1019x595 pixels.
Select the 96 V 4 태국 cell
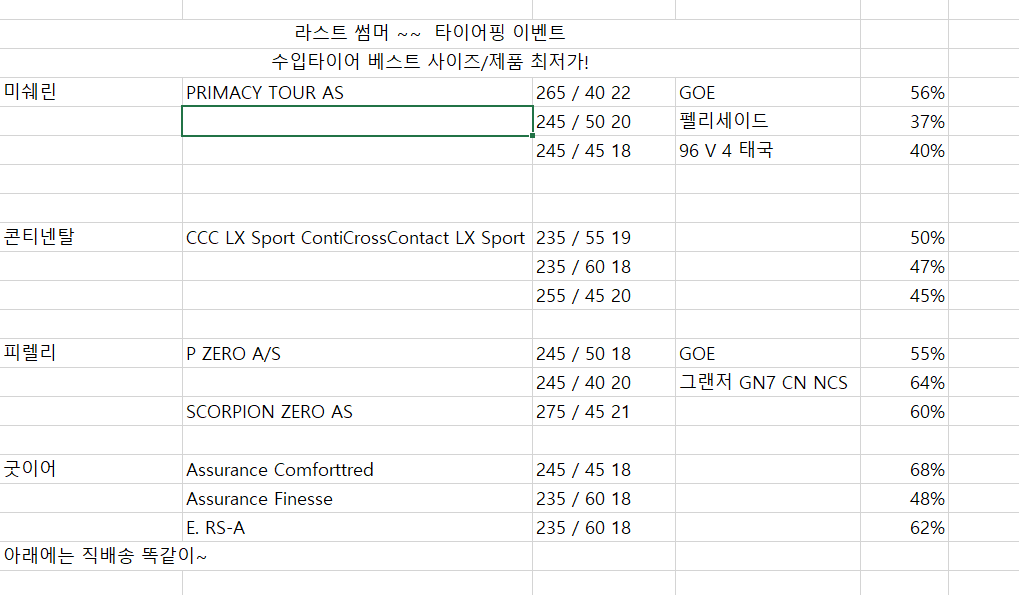tap(726, 151)
